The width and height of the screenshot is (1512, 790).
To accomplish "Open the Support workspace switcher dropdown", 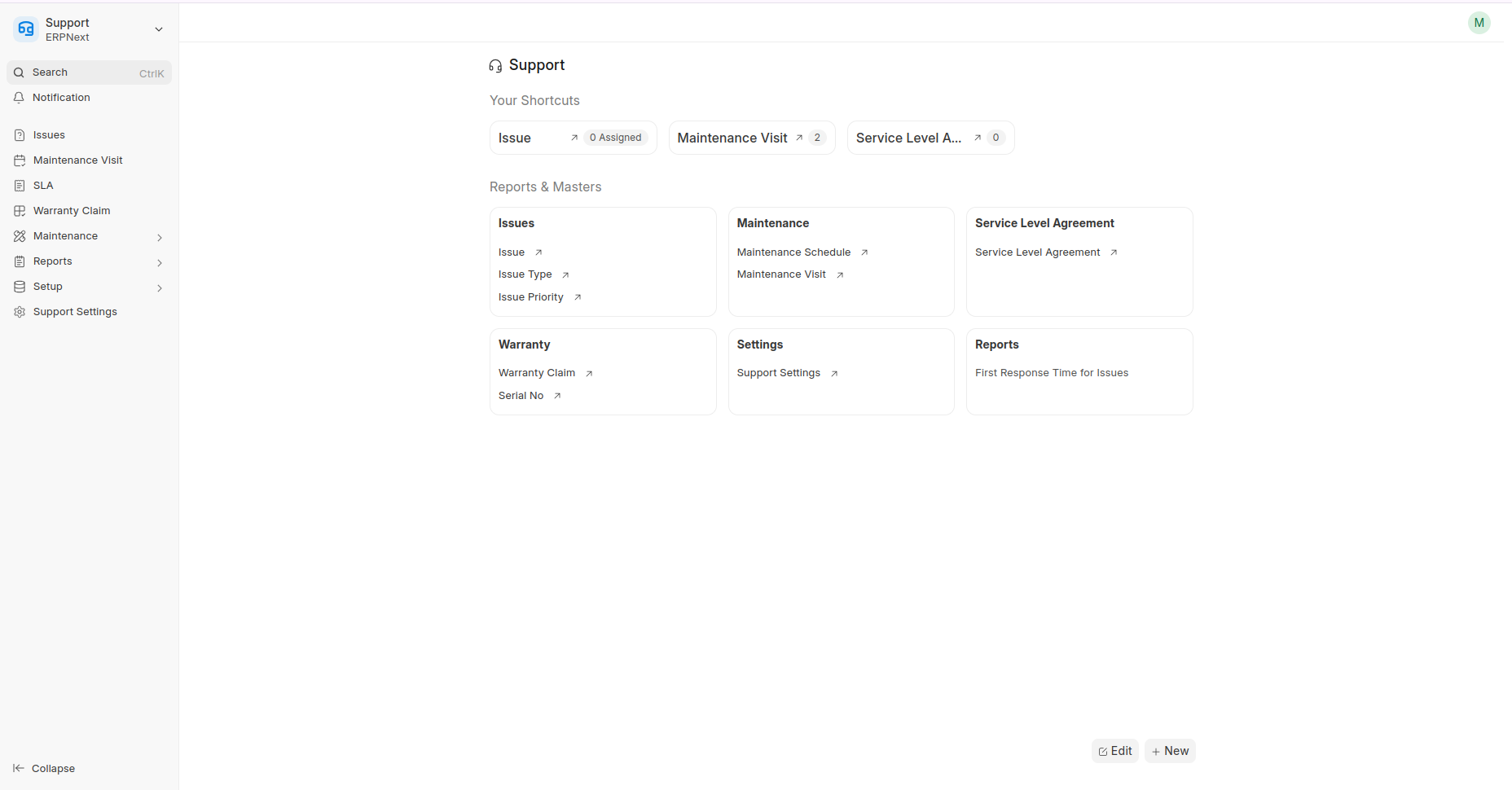I will 159,29.
